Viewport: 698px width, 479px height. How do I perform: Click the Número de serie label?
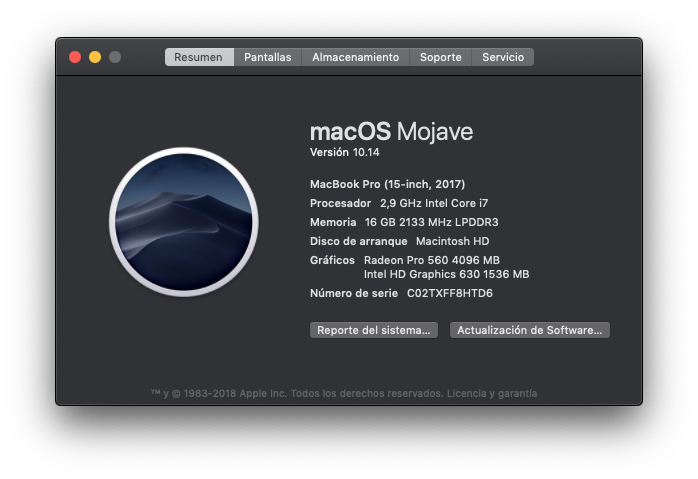coord(354,293)
